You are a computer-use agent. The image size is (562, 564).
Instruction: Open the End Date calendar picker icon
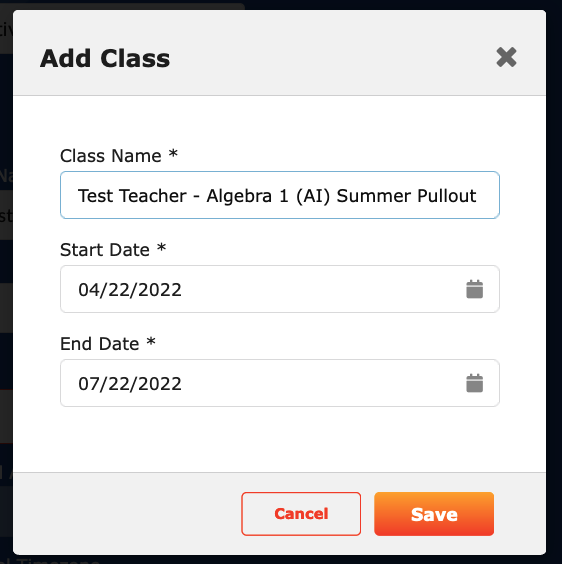[x=474, y=383]
